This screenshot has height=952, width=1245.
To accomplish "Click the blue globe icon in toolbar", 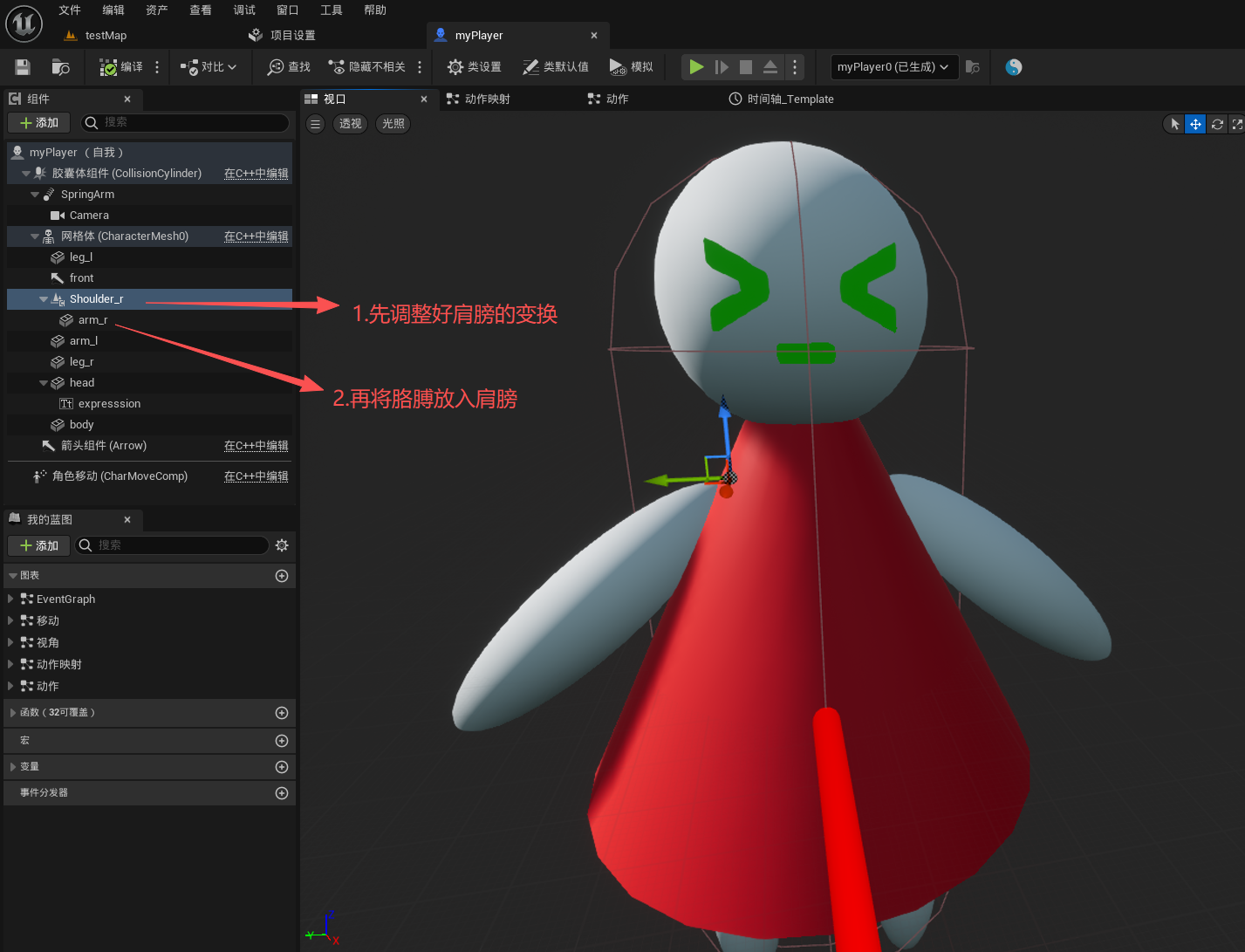I will click(x=1014, y=67).
